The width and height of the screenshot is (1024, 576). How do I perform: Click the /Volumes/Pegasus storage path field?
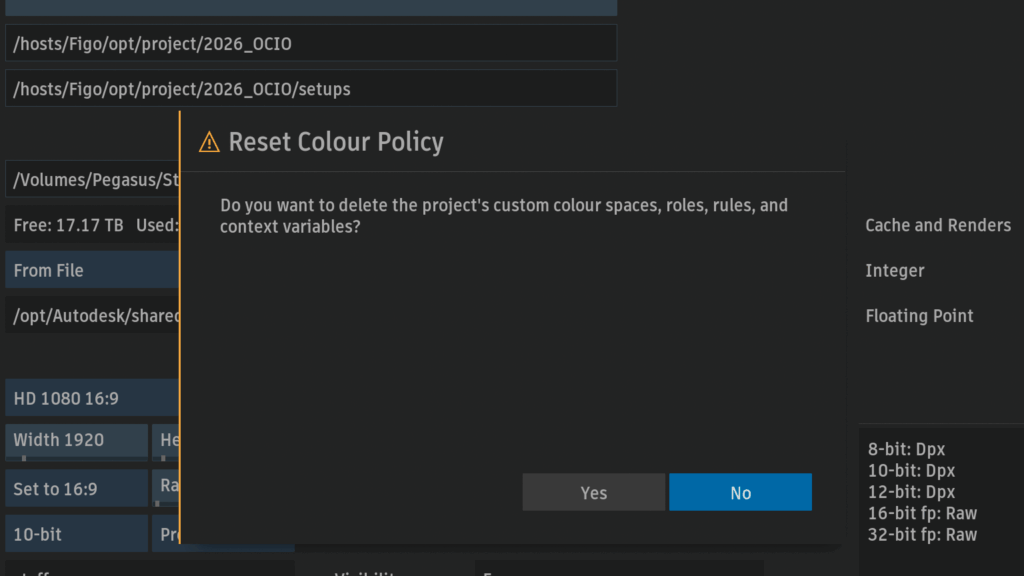(x=92, y=179)
